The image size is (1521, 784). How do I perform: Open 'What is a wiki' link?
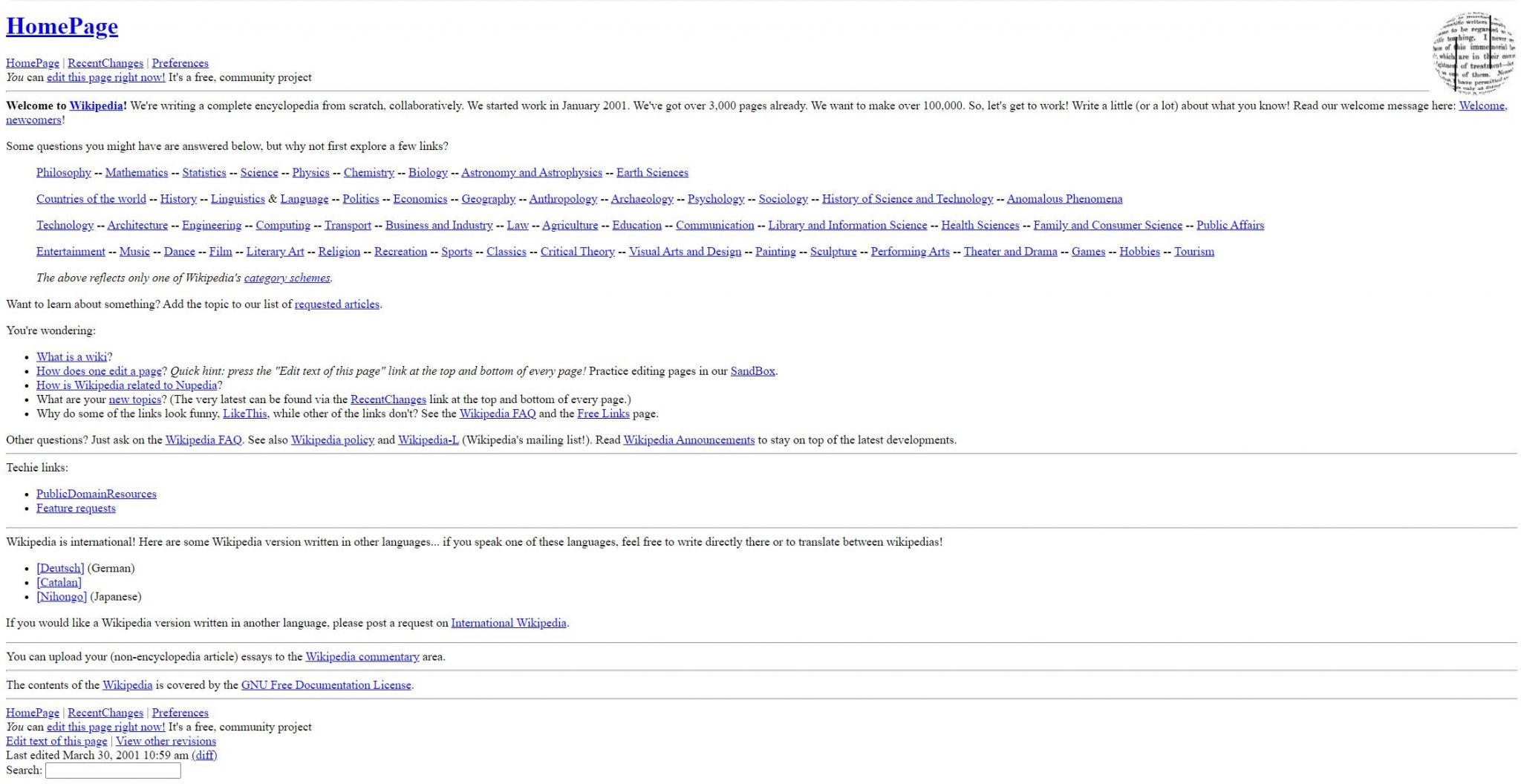coord(71,357)
